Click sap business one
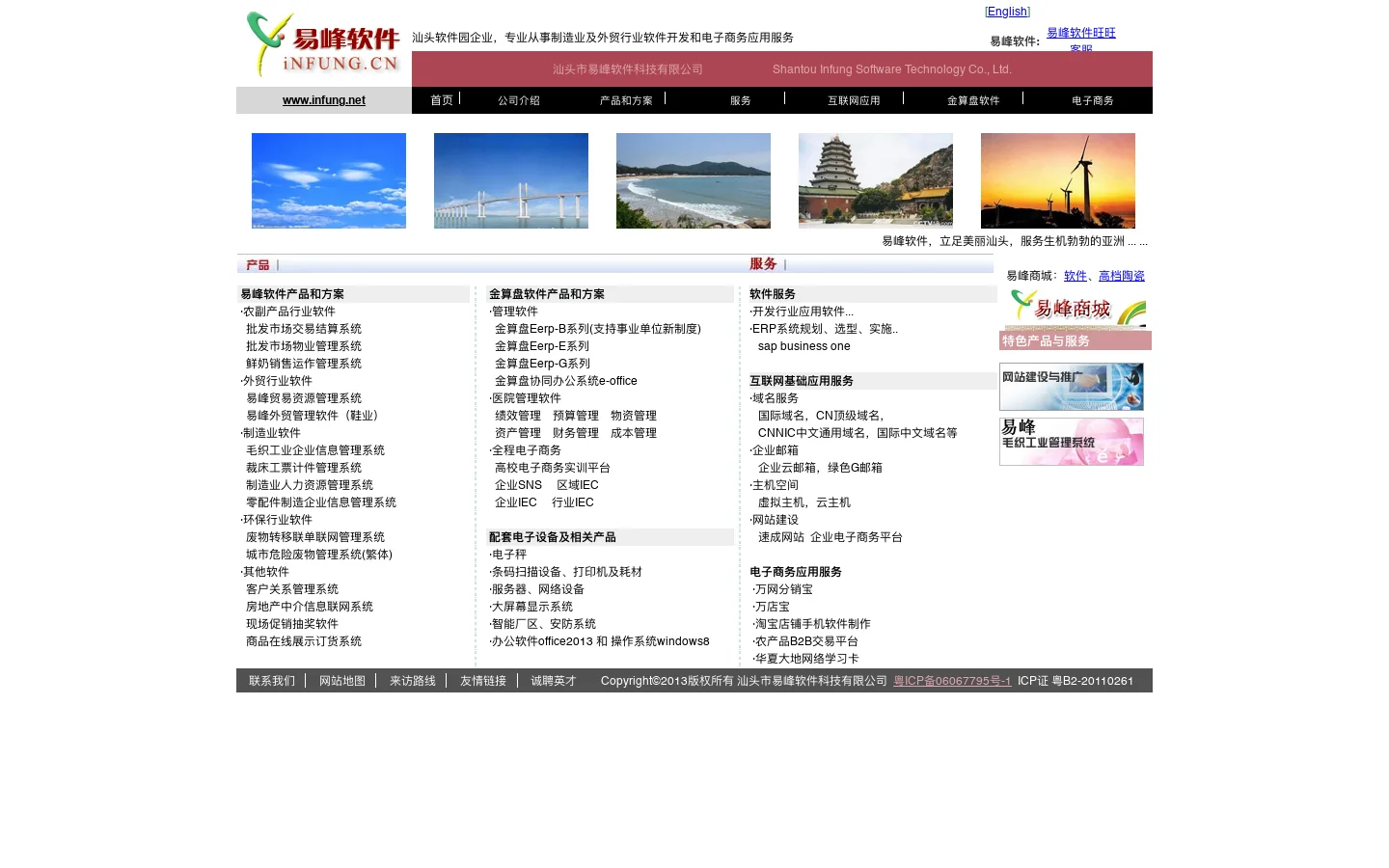The width and height of the screenshot is (1389, 868). tap(804, 346)
